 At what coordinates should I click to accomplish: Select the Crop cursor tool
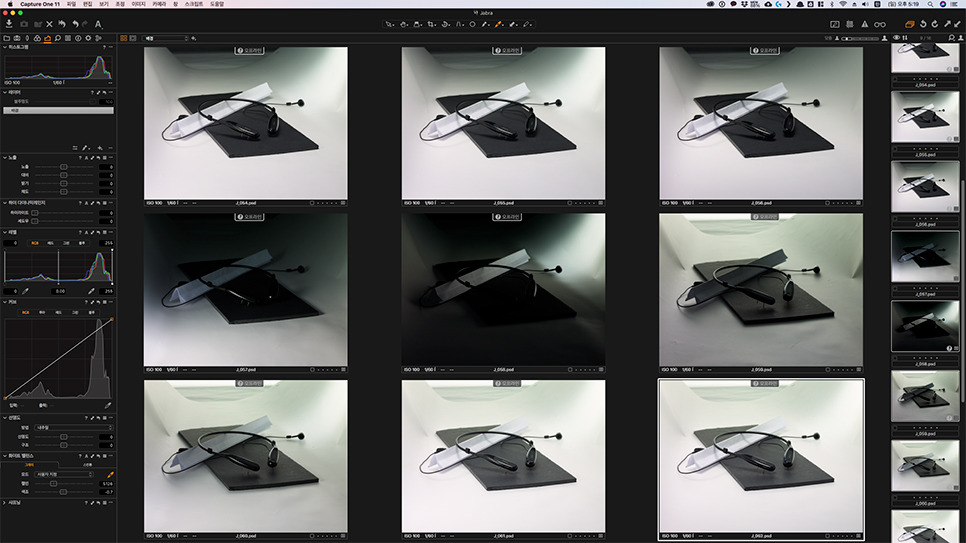point(431,25)
